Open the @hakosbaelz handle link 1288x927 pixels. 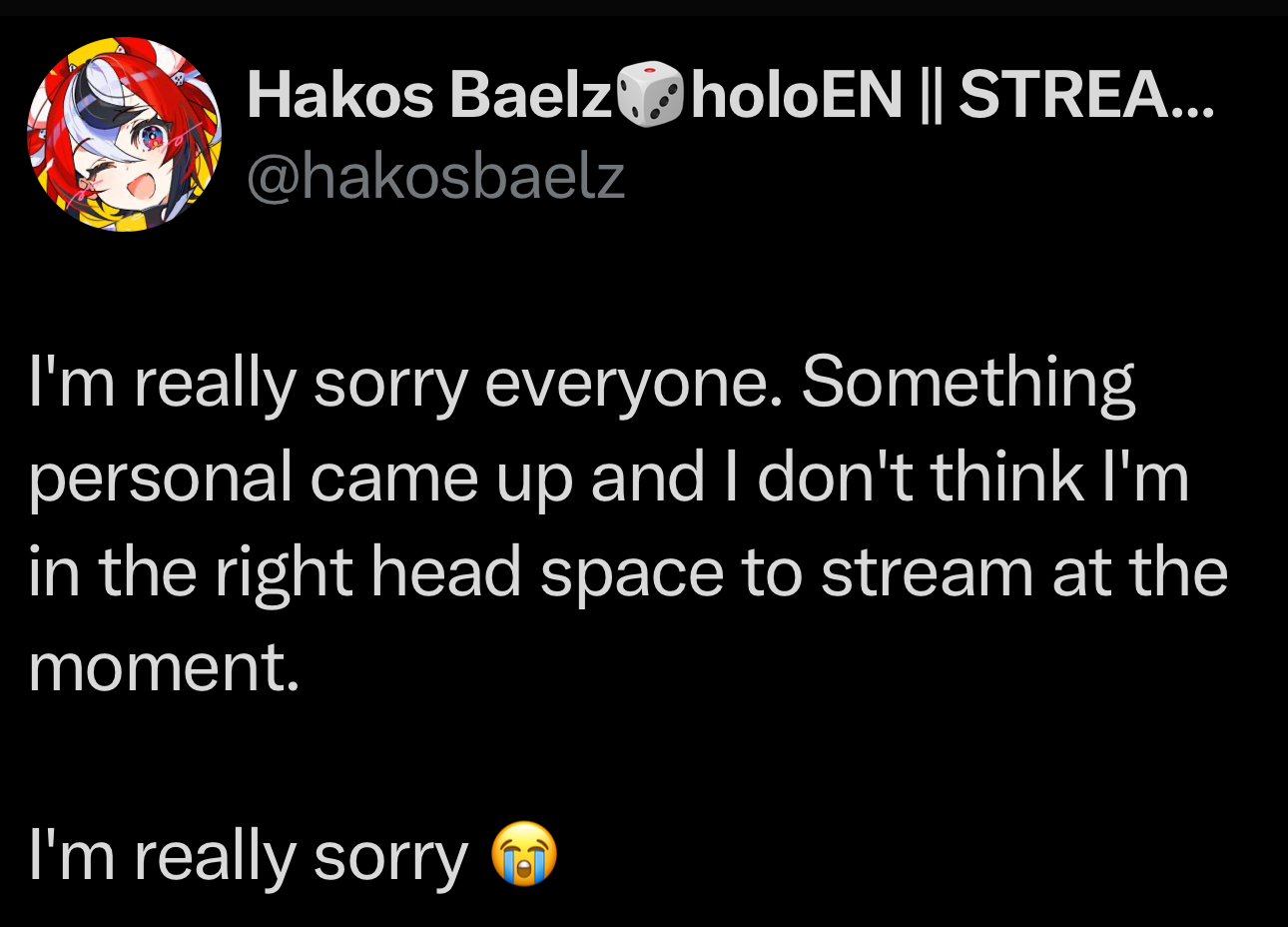click(x=435, y=177)
